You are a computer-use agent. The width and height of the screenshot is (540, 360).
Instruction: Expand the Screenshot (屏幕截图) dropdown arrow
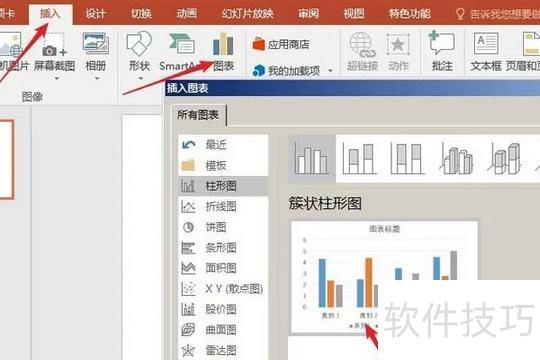57,79
